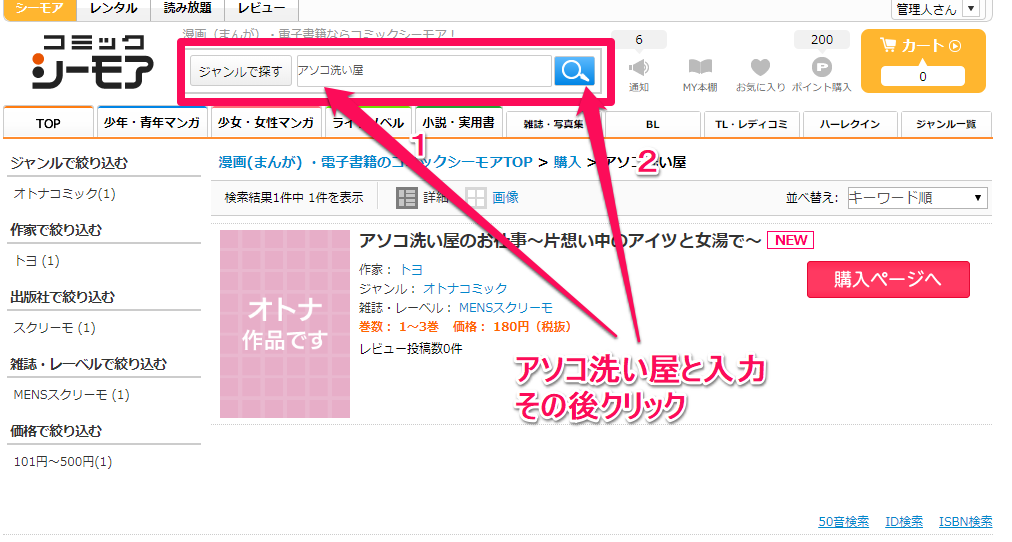The width and height of the screenshot is (1012, 542).
Task: Click the pink オトナ作品です thumbnail
Action: (285, 324)
